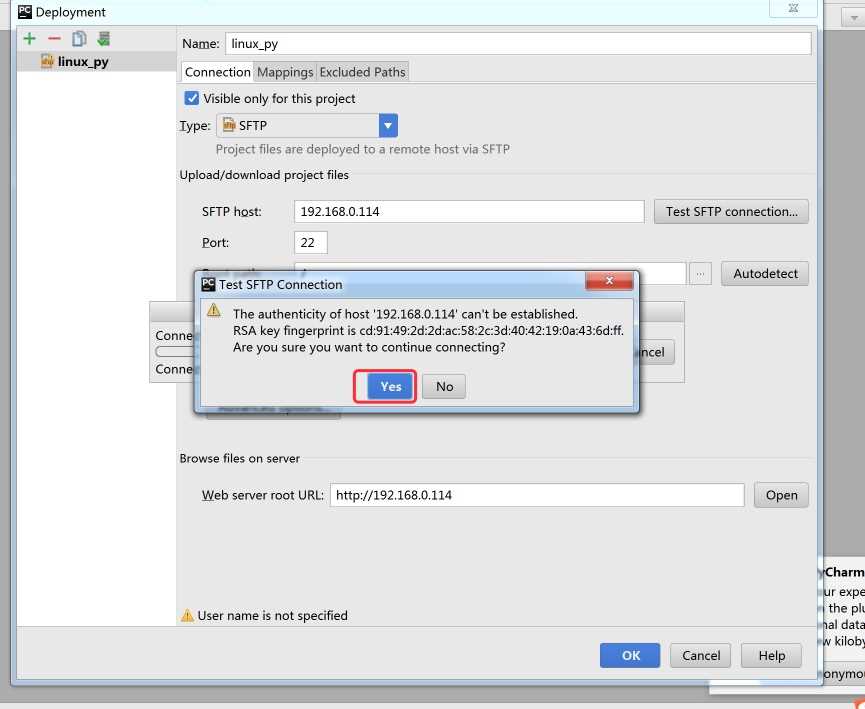865x709 pixels.
Task: Click the RSA key fingerprint message text
Action: click(x=428, y=330)
